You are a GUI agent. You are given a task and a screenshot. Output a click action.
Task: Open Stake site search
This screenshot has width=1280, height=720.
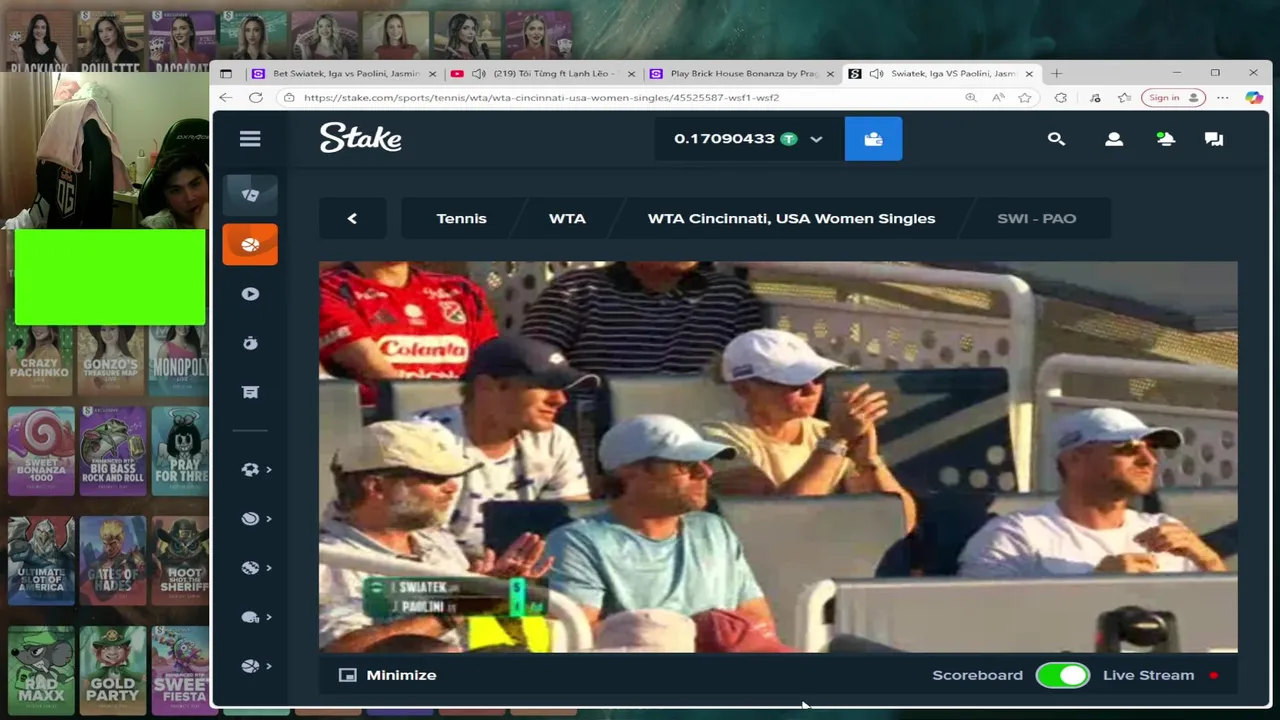(1056, 139)
